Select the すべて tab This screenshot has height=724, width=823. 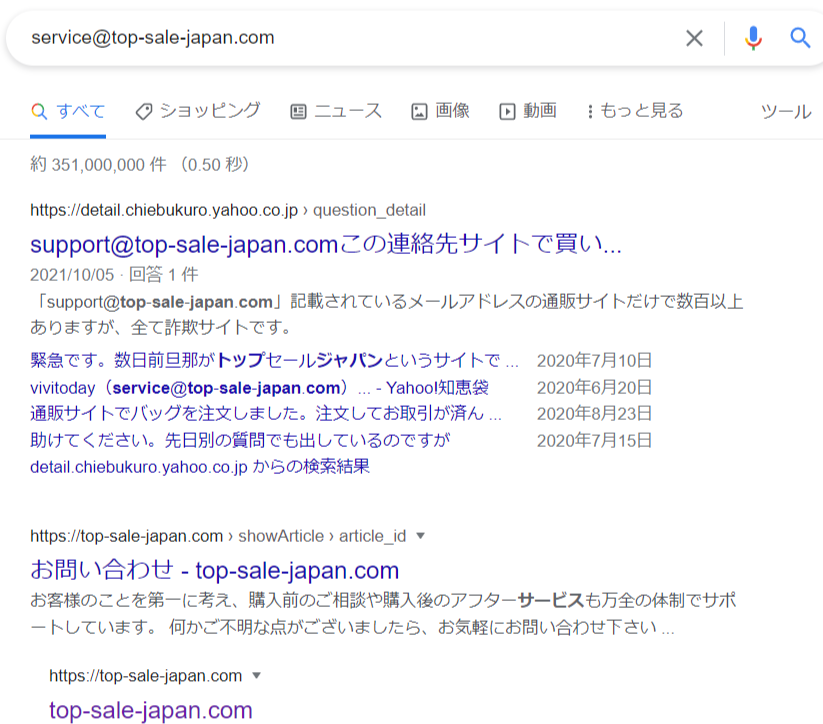pos(68,111)
